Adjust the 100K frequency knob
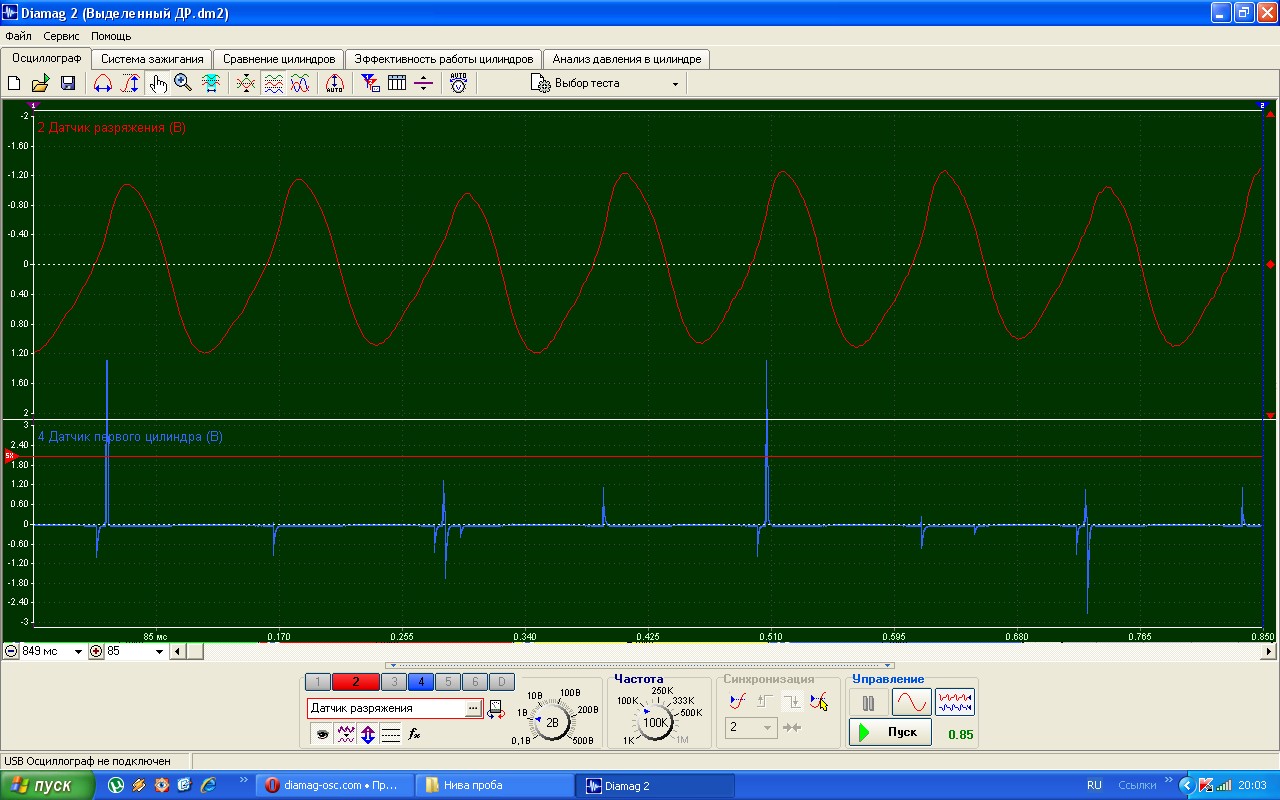The width and height of the screenshot is (1280, 800). click(x=655, y=721)
